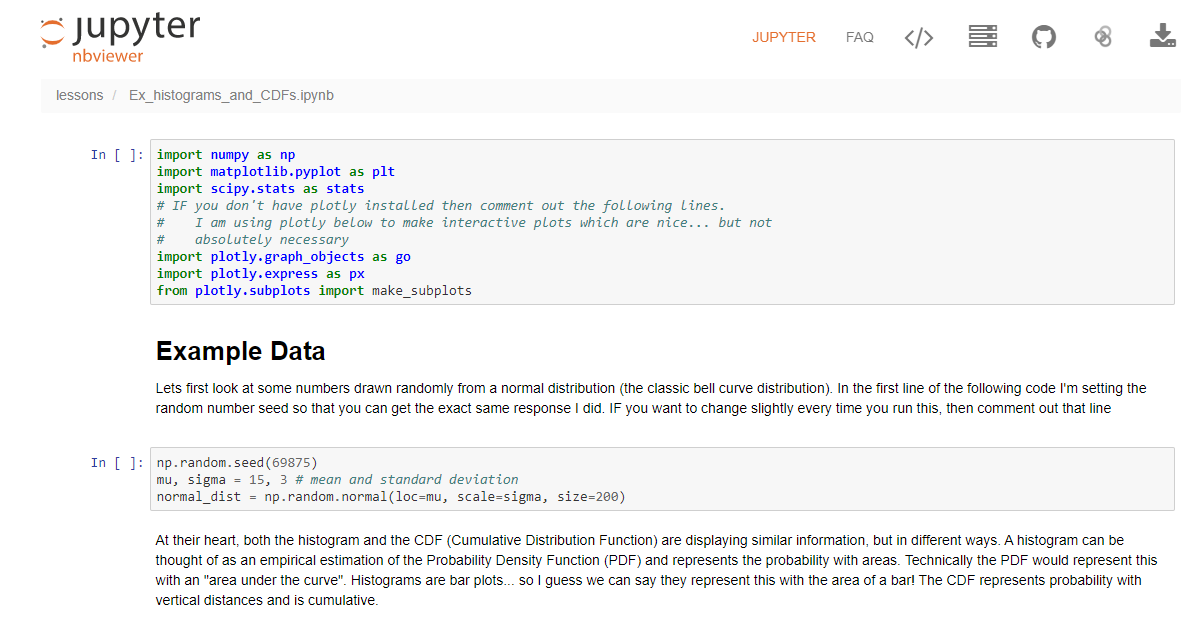Launch Binder using the rings icon
This screenshot has height=628, width=1190.
[1103, 37]
